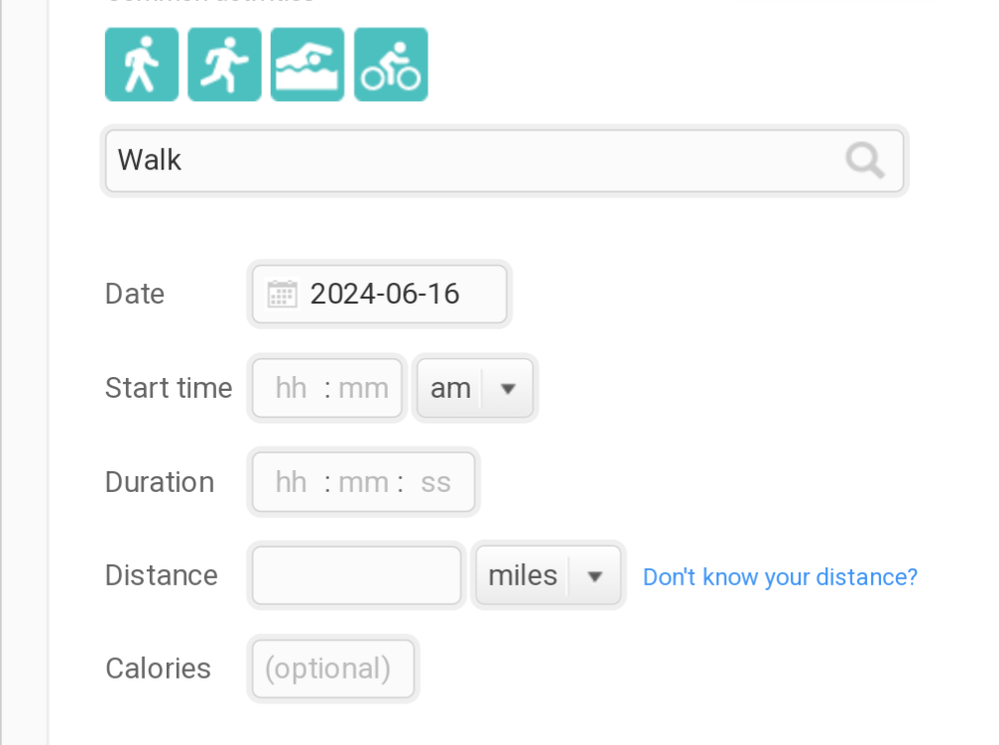This screenshot has height=745, width=999.
Task: Click the Duration seconds field
Action: (x=436, y=482)
